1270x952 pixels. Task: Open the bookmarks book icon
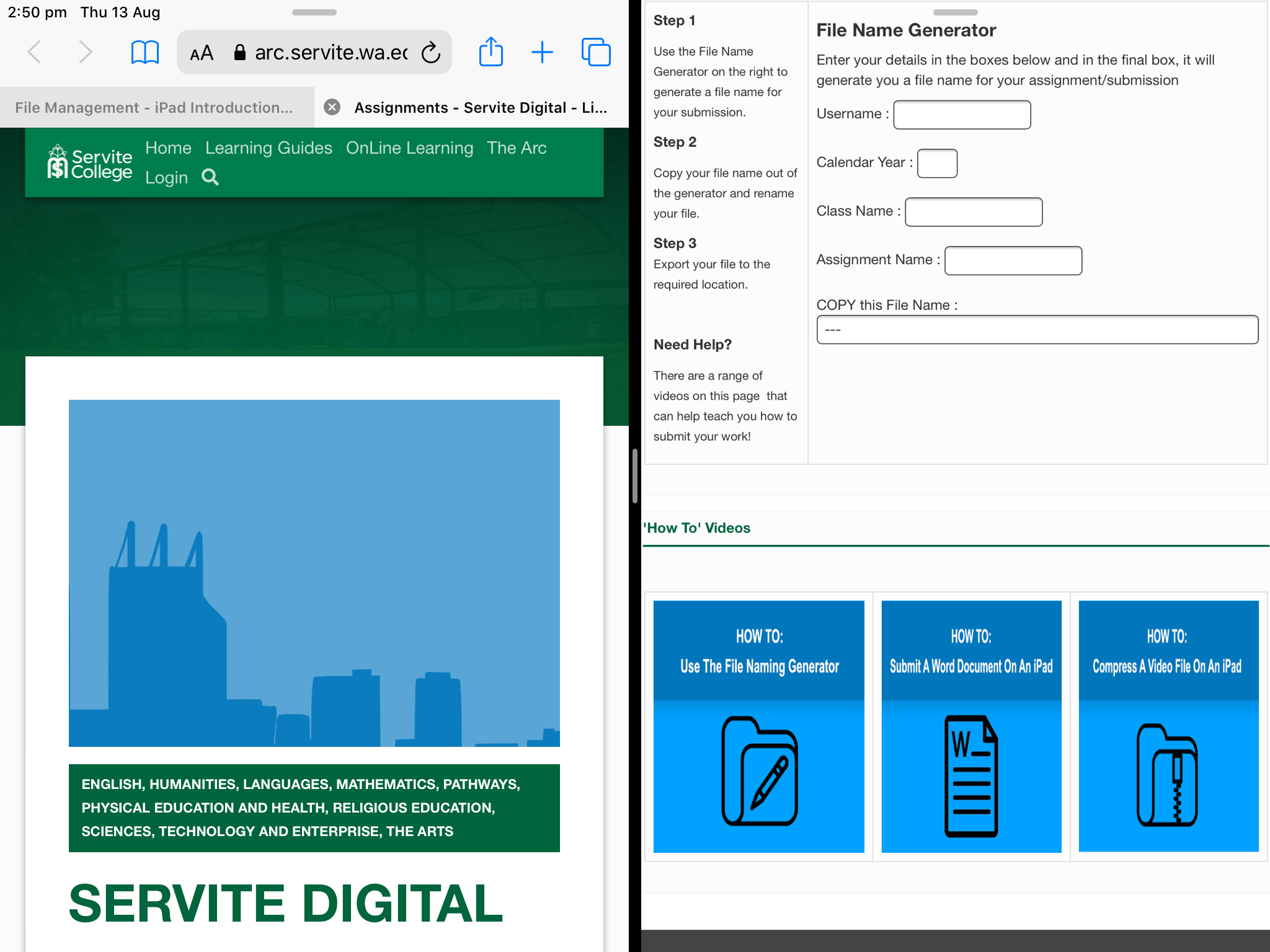pos(144,52)
